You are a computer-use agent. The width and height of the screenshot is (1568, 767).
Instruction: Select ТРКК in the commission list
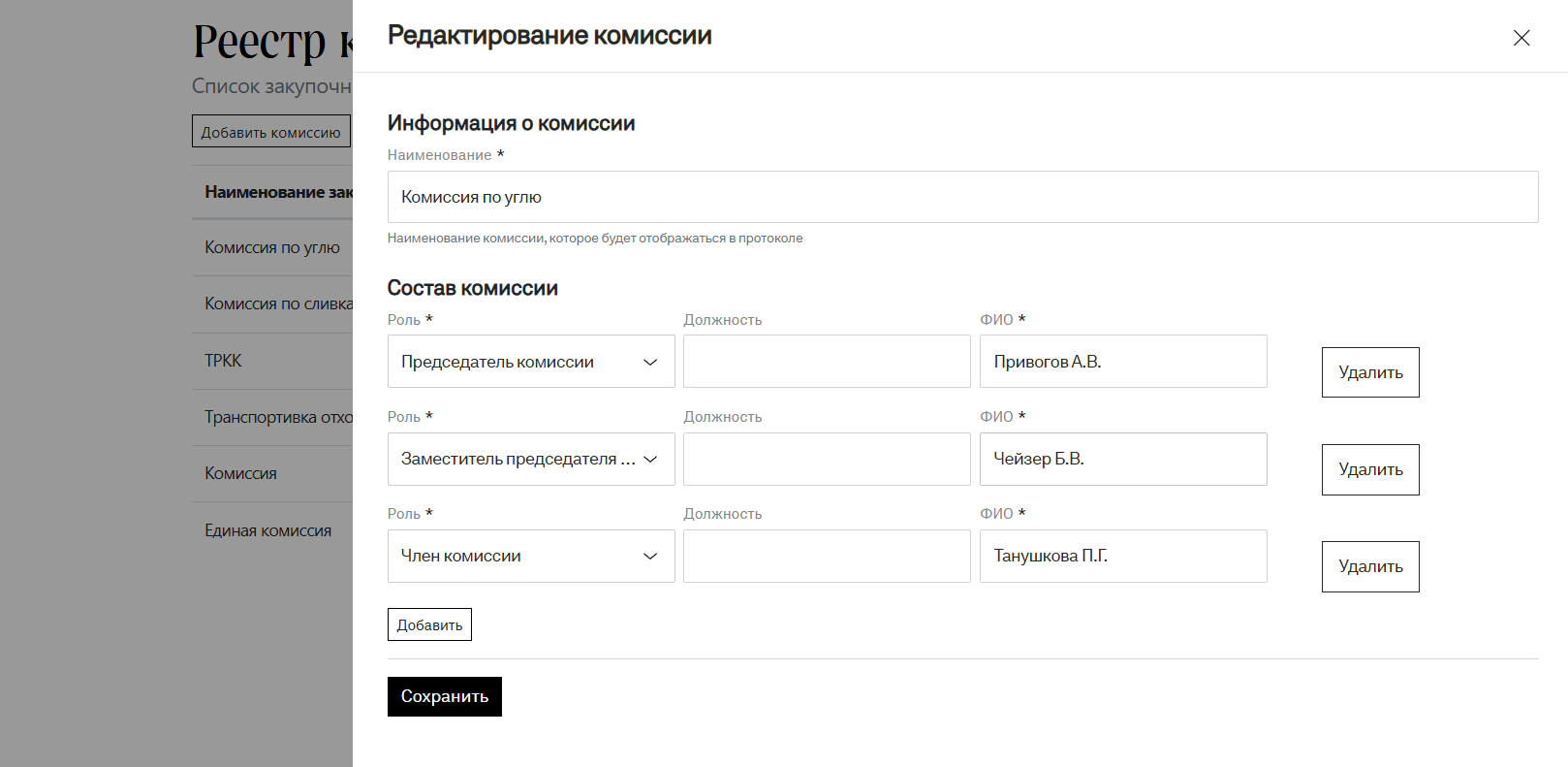coord(224,361)
